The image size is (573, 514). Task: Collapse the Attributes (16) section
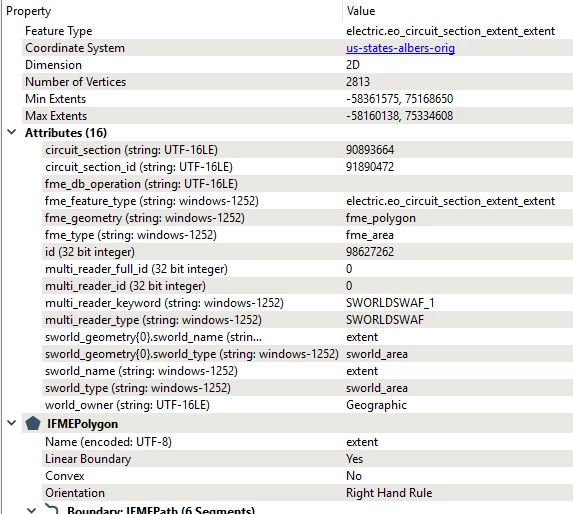click(12, 132)
